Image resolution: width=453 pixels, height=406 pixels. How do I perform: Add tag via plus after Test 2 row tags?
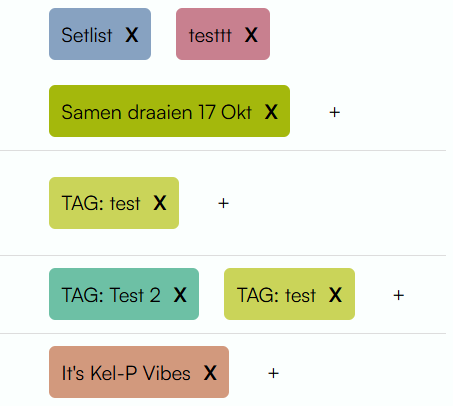[398, 295]
